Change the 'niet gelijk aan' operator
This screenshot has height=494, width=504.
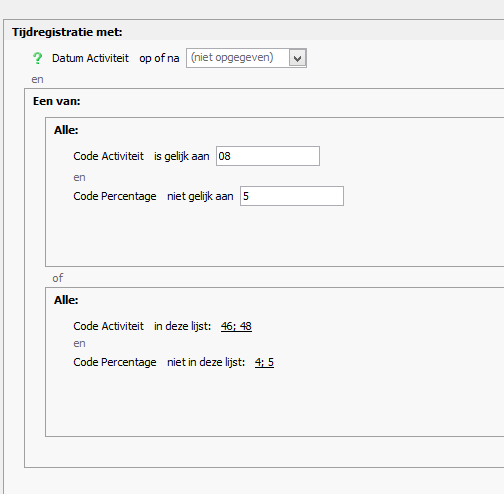coord(200,196)
